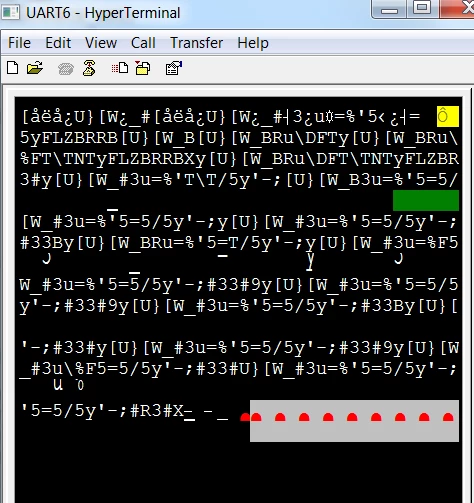Click the HyperTerminal title bar app icon
474x503 pixels.
[10, 13]
